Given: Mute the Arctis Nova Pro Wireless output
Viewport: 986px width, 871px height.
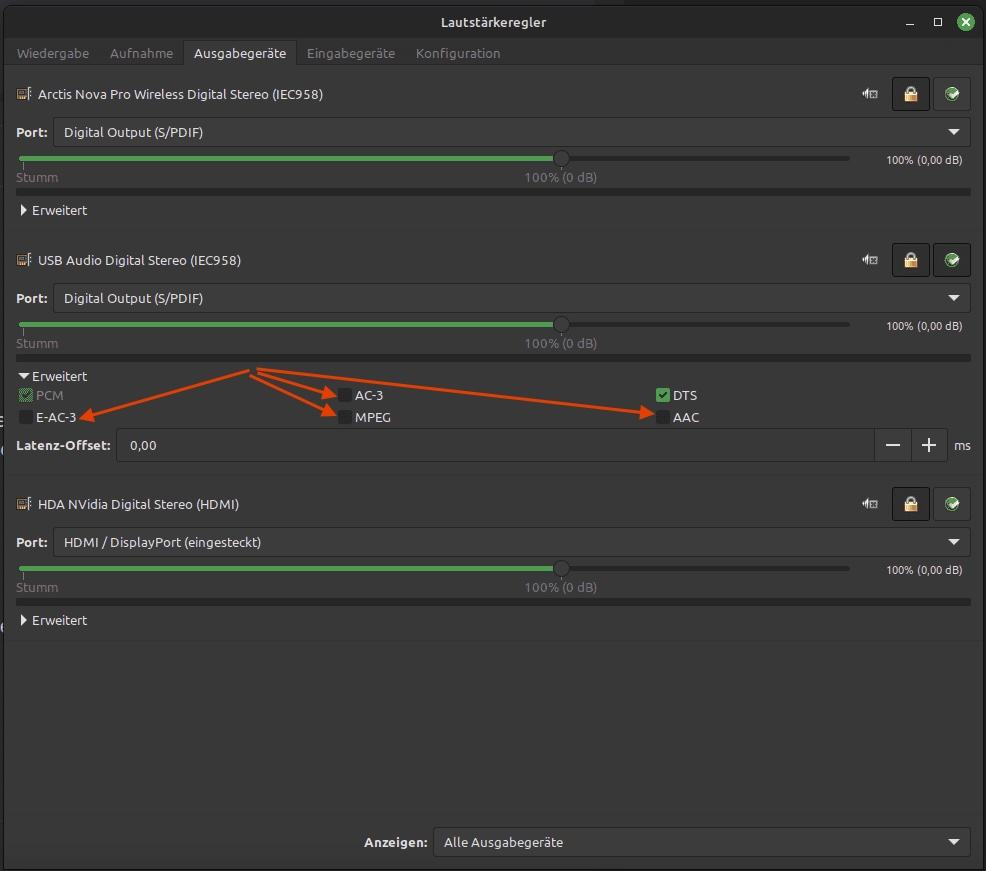Looking at the screenshot, I should (870, 94).
